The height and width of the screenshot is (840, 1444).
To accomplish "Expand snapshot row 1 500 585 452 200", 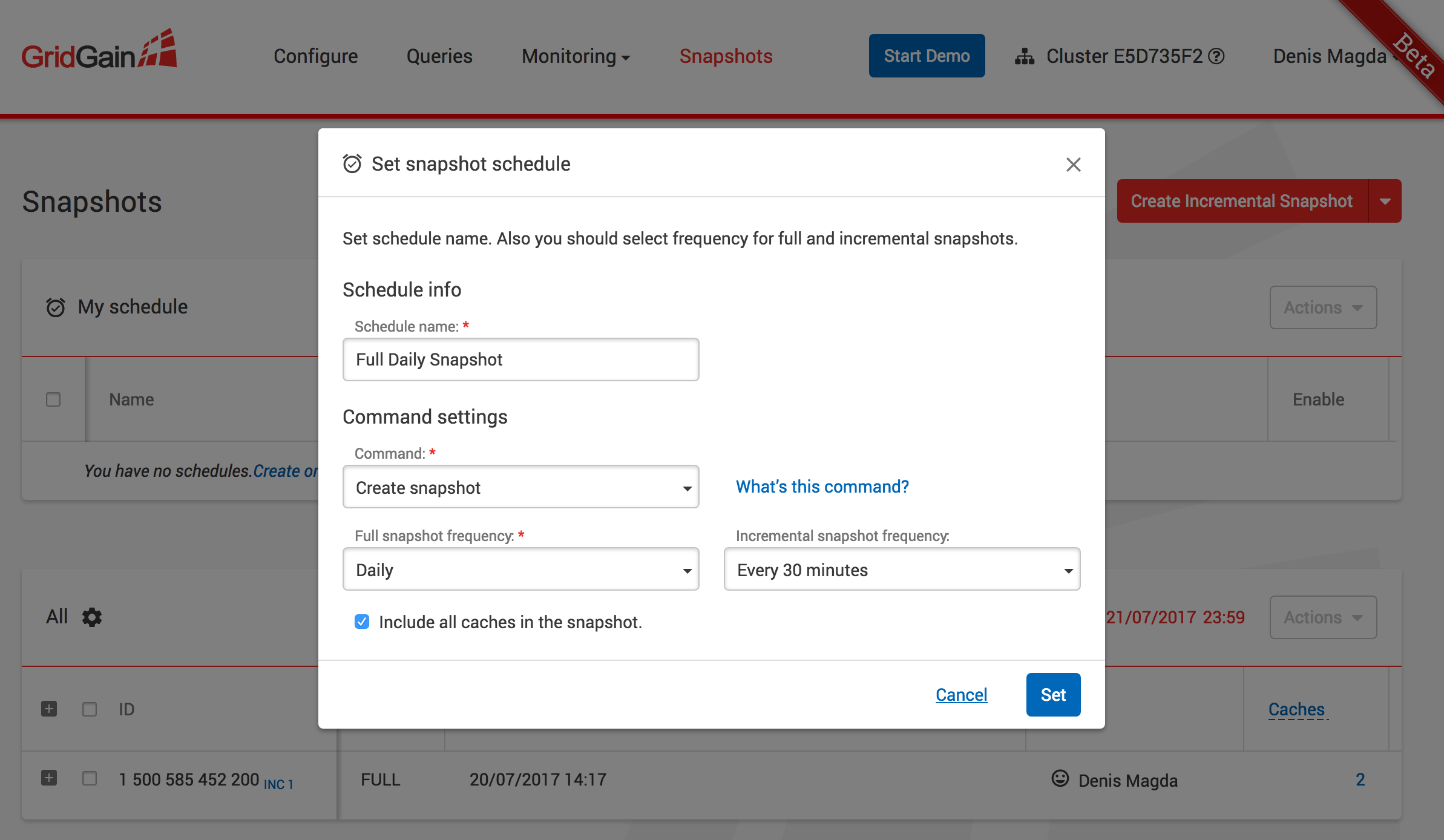I will coord(49,778).
